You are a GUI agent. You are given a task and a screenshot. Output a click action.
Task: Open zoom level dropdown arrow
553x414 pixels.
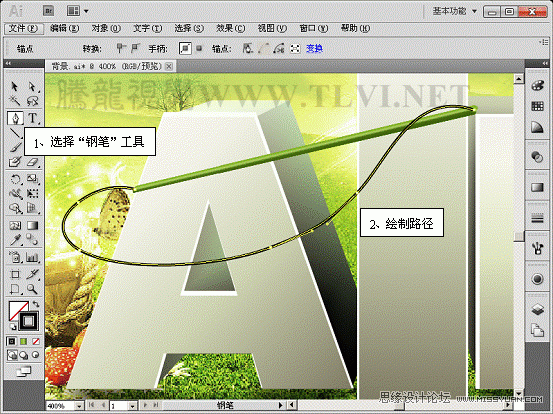pos(79,406)
